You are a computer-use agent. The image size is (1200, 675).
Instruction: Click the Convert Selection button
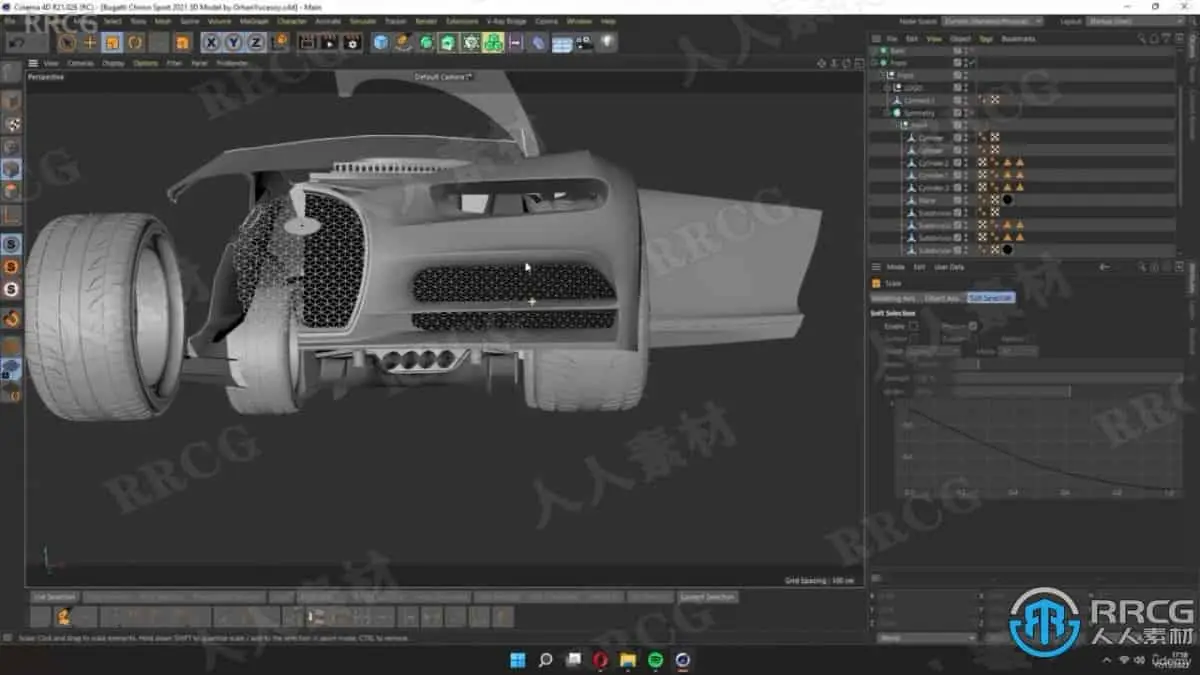tap(707, 597)
